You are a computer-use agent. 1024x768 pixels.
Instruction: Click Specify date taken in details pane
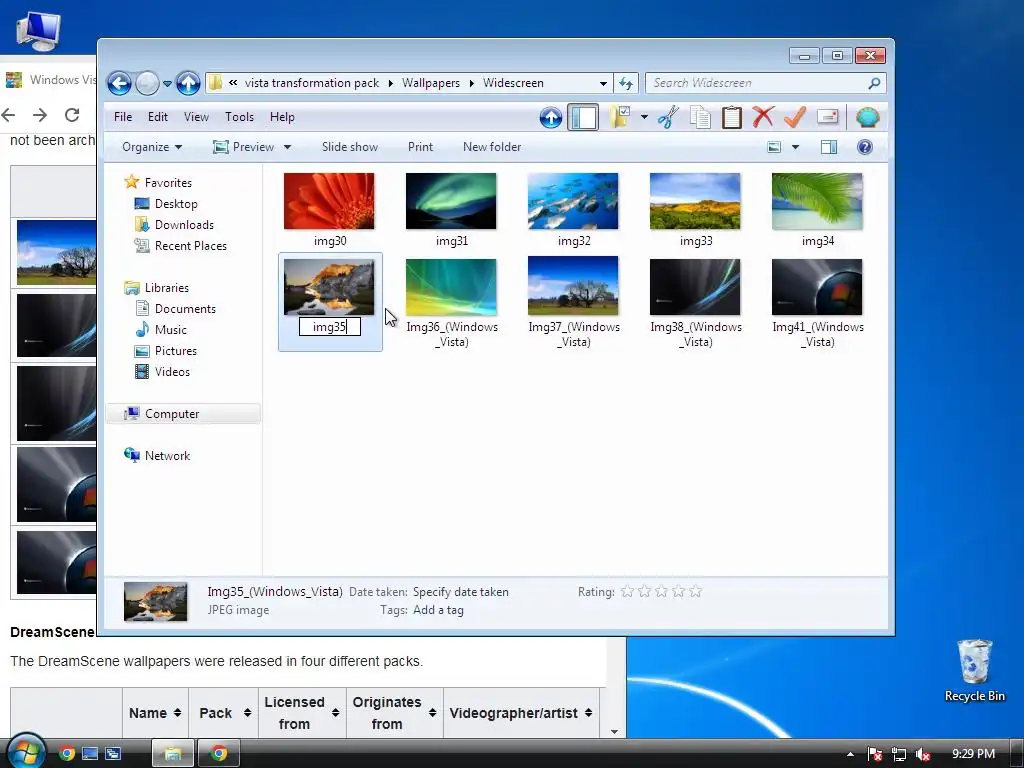click(460, 592)
